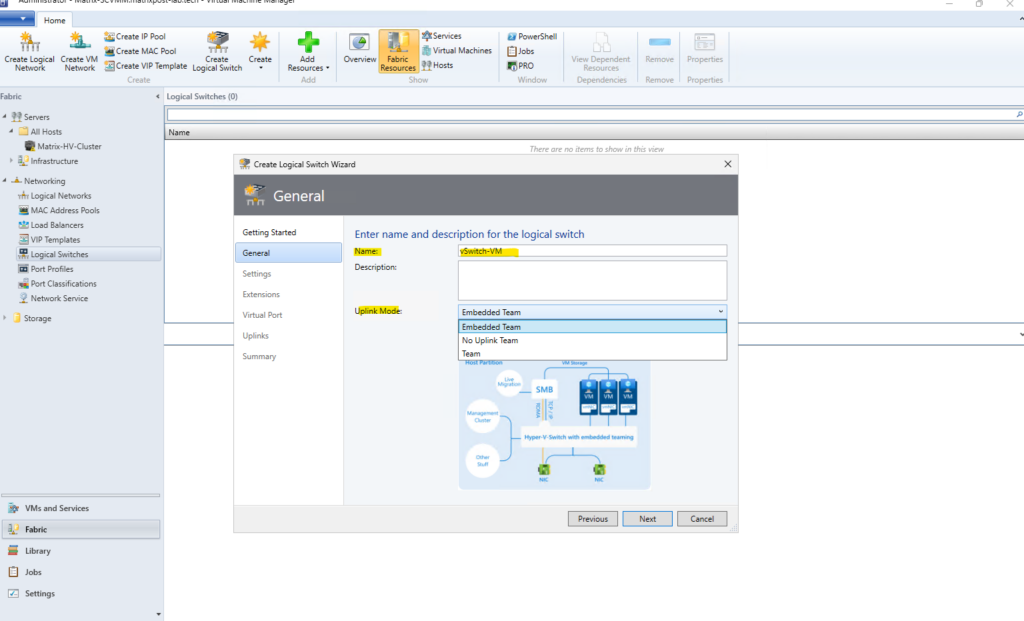The image size is (1024, 621).
Task: Show Virtual Machines in the ribbon
Action: 456,50
